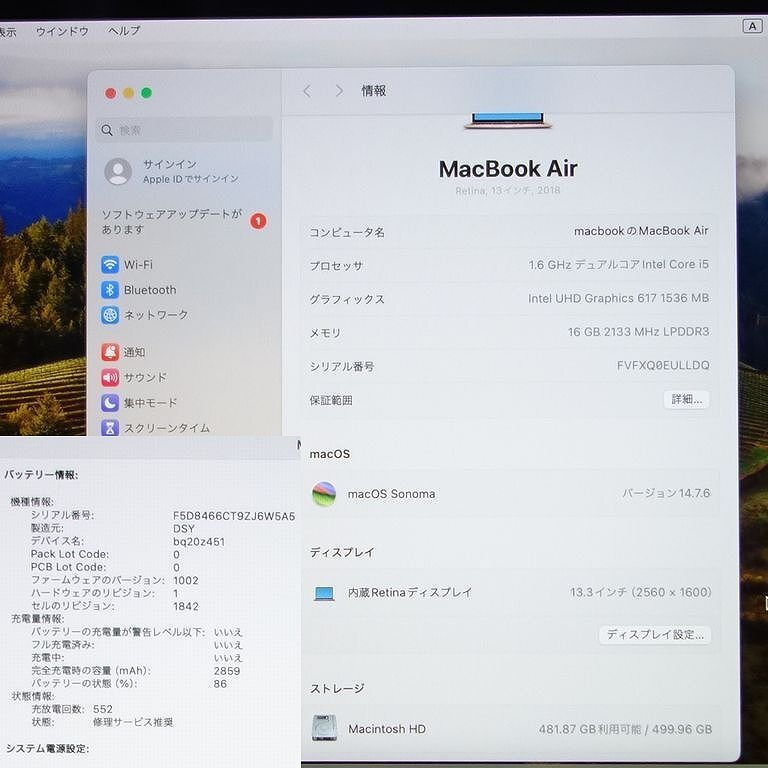Click computer name macbookのMacBook Air

[x=641, y=231]
